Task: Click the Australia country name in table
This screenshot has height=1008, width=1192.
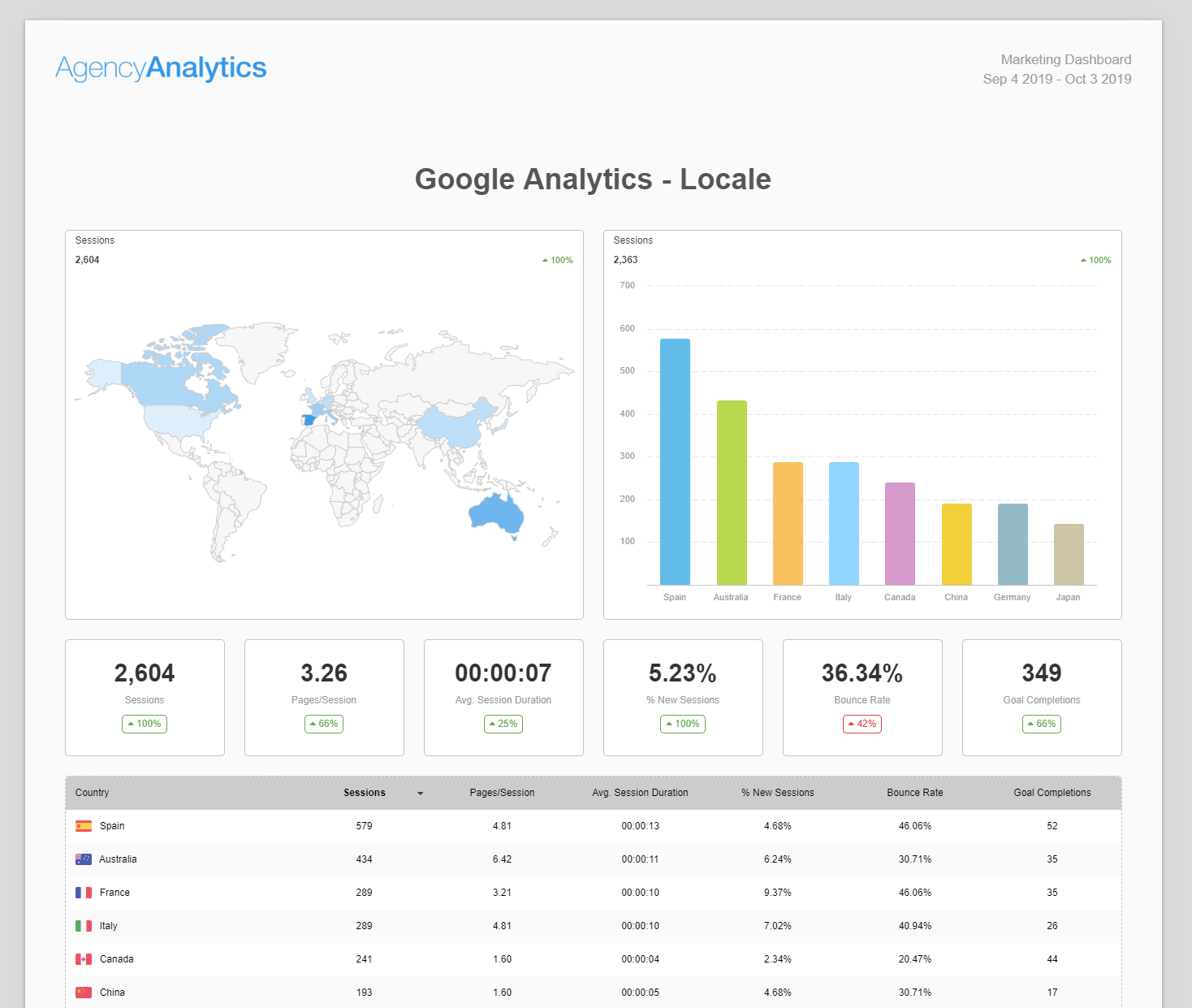Action: (118, 859)
